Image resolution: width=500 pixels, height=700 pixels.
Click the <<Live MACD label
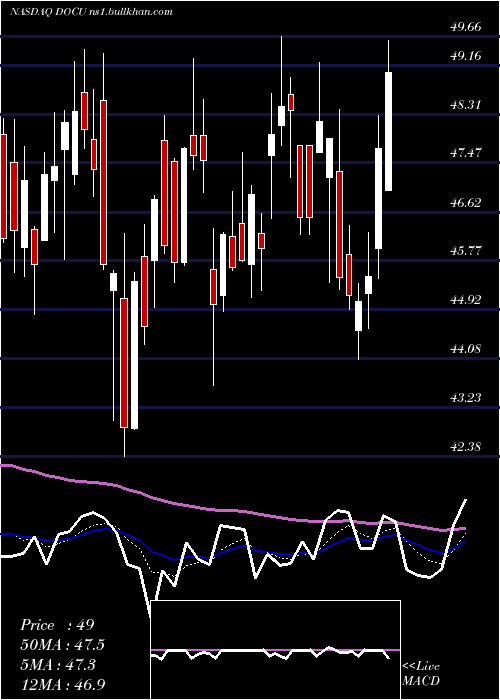coord(421,674)
